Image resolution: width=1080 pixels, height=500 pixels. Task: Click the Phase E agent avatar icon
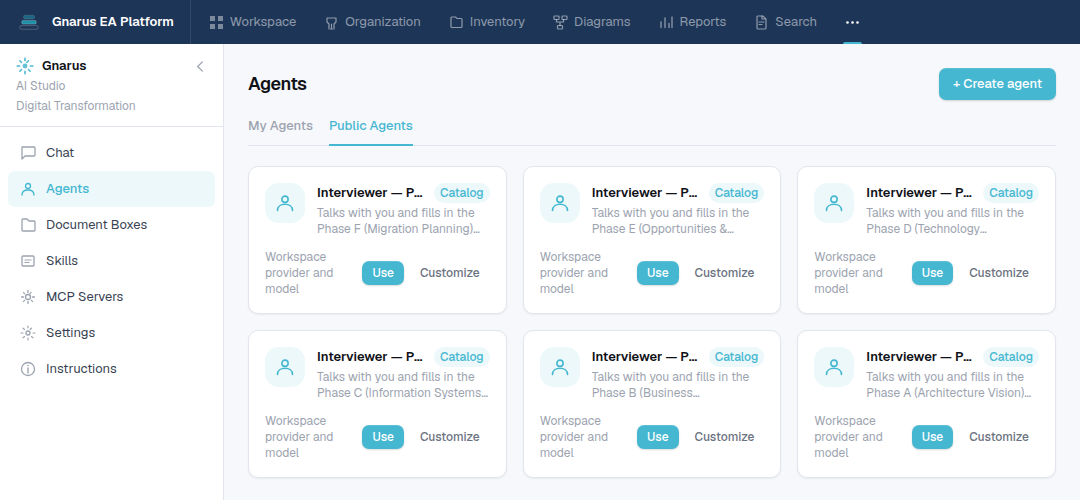click(x=560, y=203)
